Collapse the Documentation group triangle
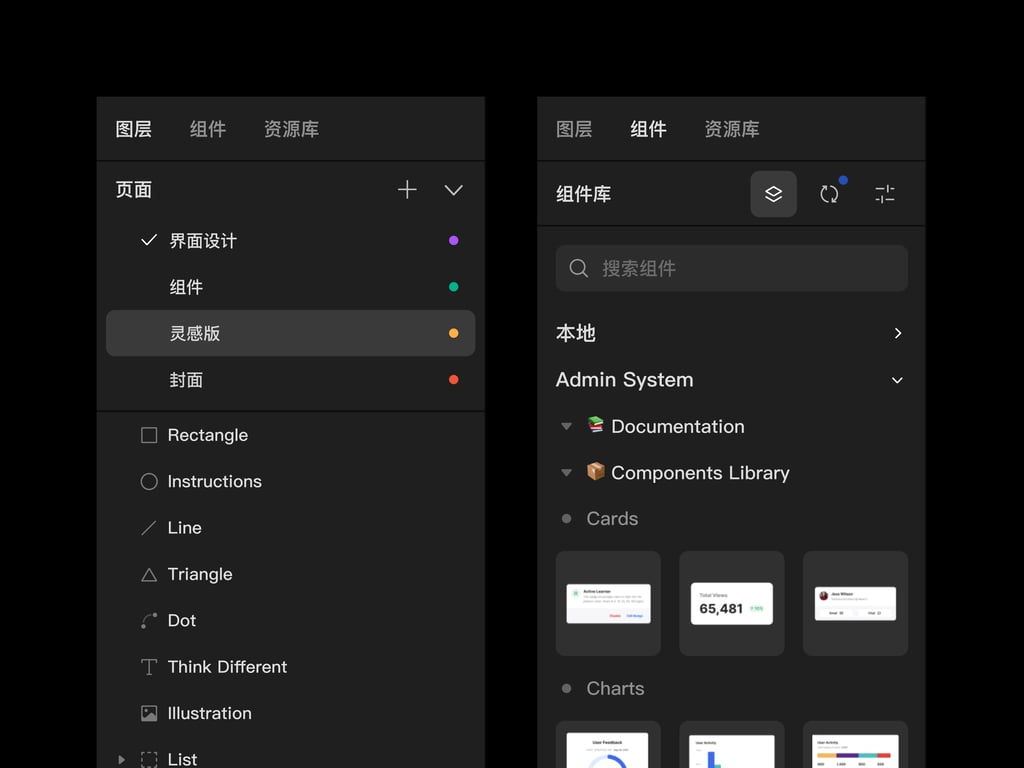The width and height of the screenshot is (1024, 768). [566, 426]
